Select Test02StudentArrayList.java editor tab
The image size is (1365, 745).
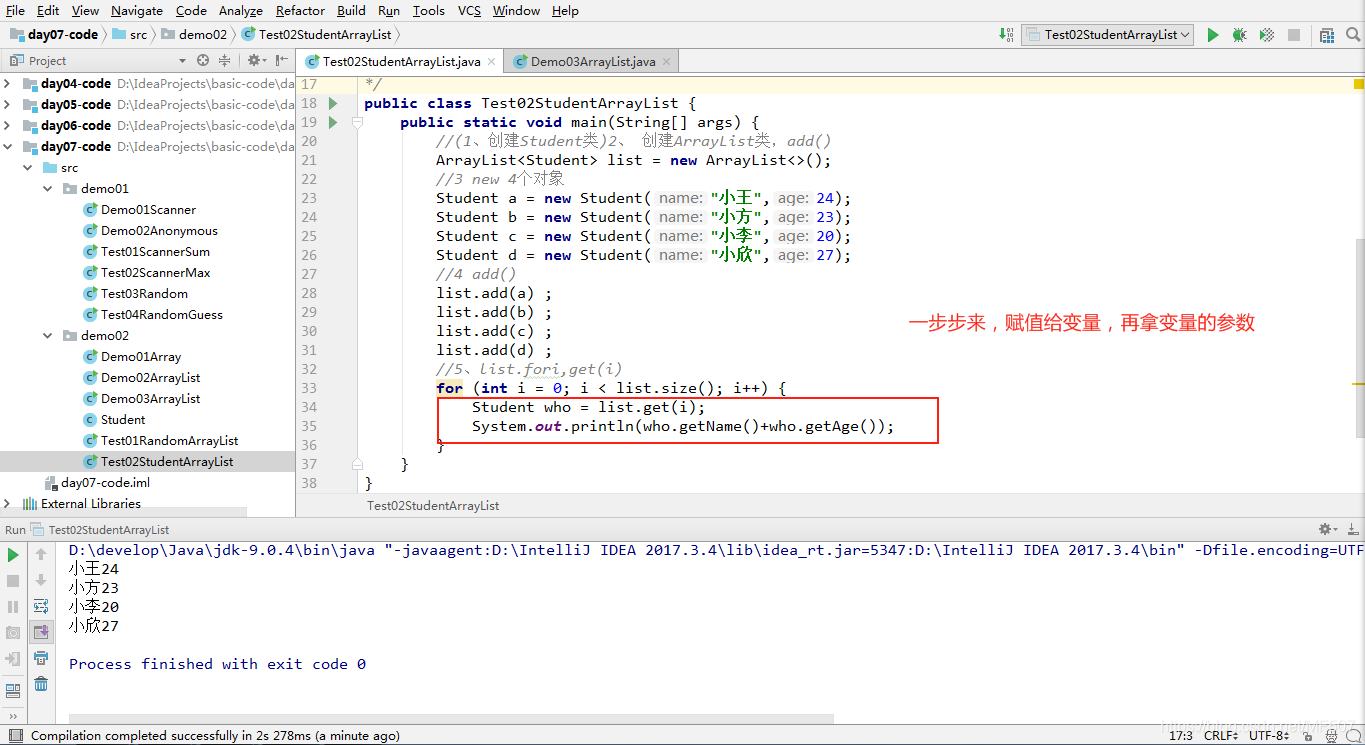pos(401,61)
